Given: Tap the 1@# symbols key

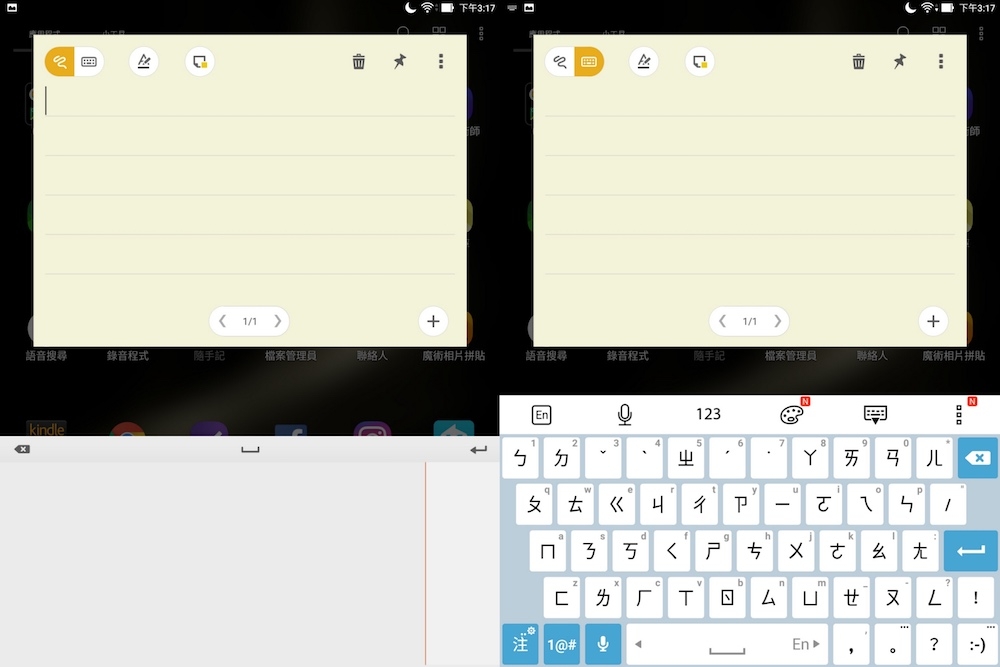Looking at the screenshot, I should [x=562, y=645].
